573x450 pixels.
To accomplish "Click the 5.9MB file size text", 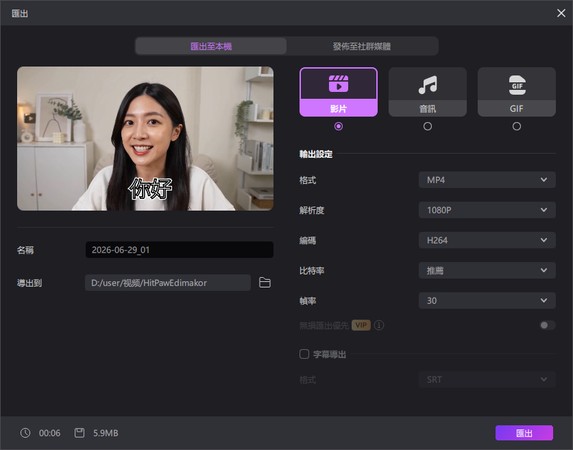I will point(106,433).
